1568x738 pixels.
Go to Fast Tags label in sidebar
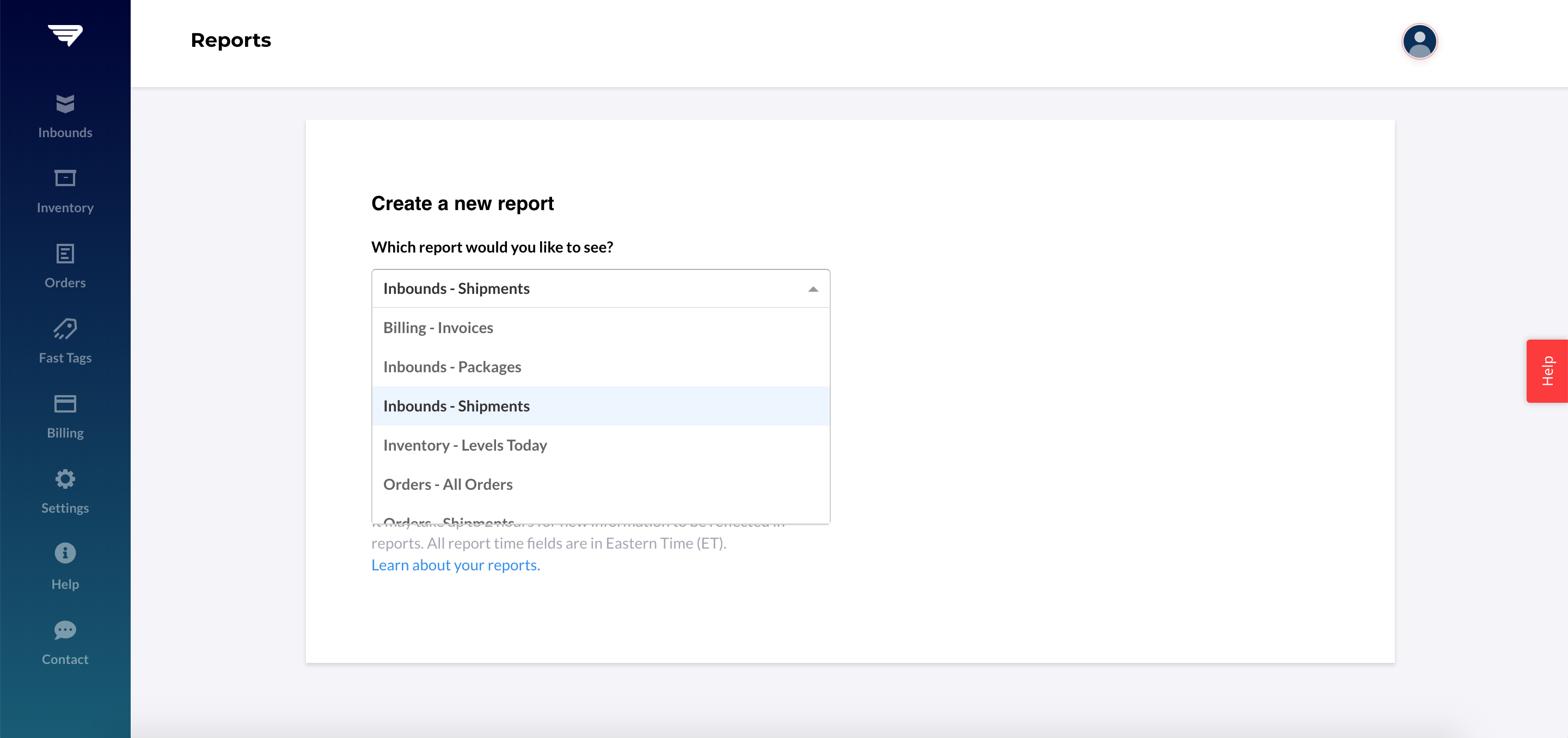coord(65,358)
